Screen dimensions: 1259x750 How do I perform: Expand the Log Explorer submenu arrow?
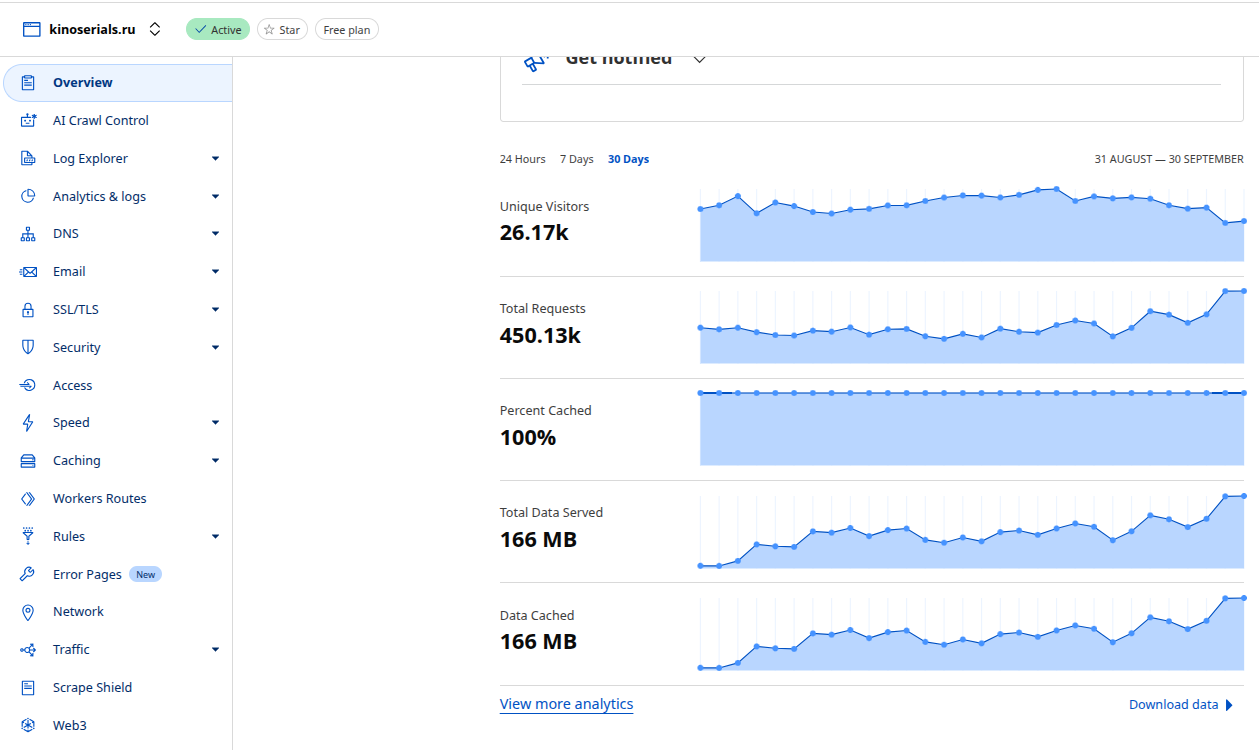point(215,158)
